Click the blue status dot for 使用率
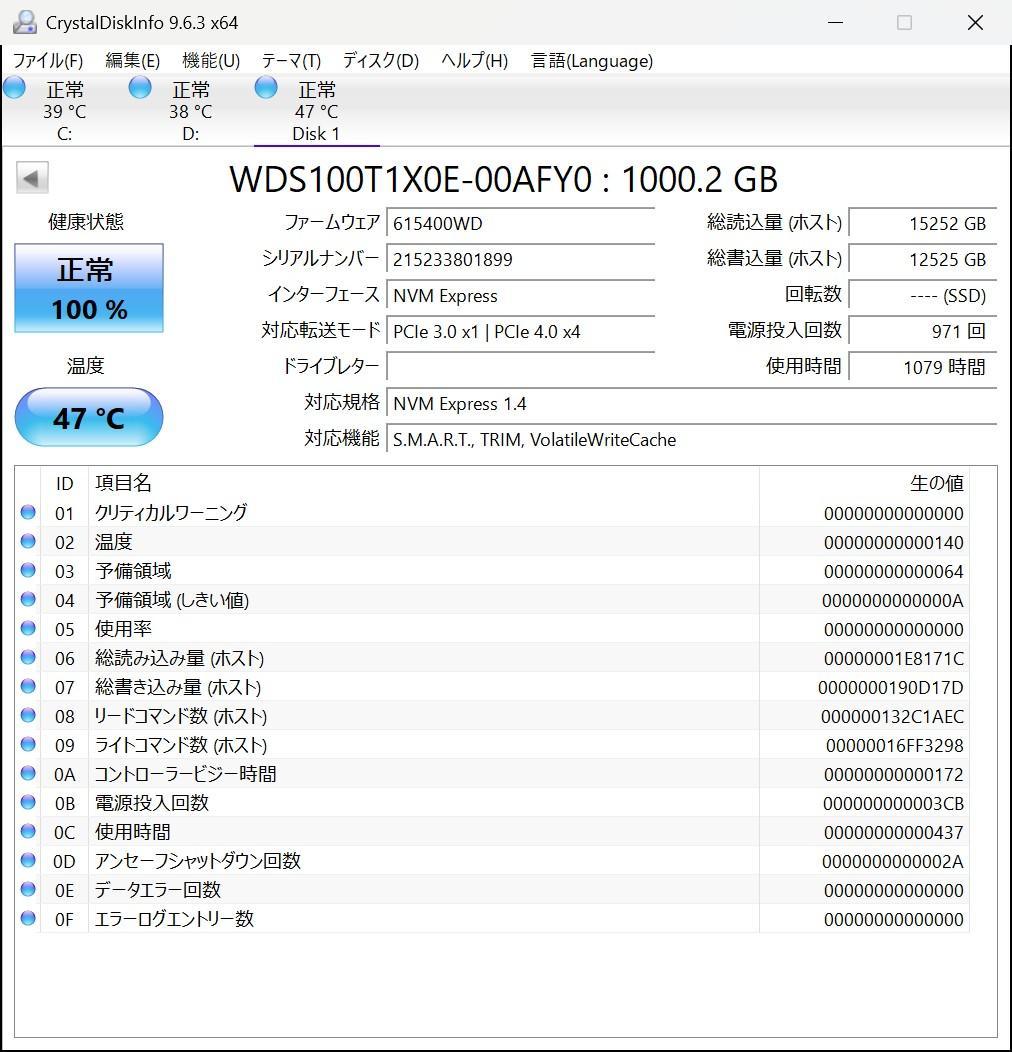Screen dimensions: 1012x1052 [28, 628]
